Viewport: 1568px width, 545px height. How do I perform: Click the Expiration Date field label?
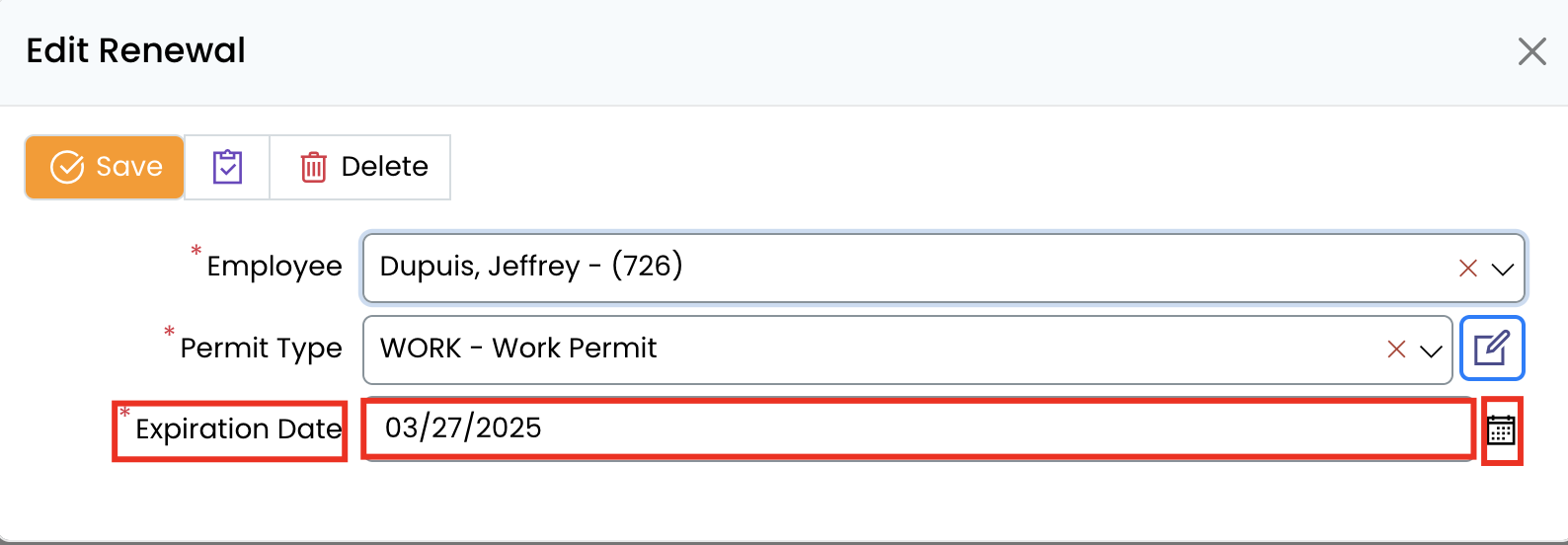pyautogui.click(x=238, y=429)
